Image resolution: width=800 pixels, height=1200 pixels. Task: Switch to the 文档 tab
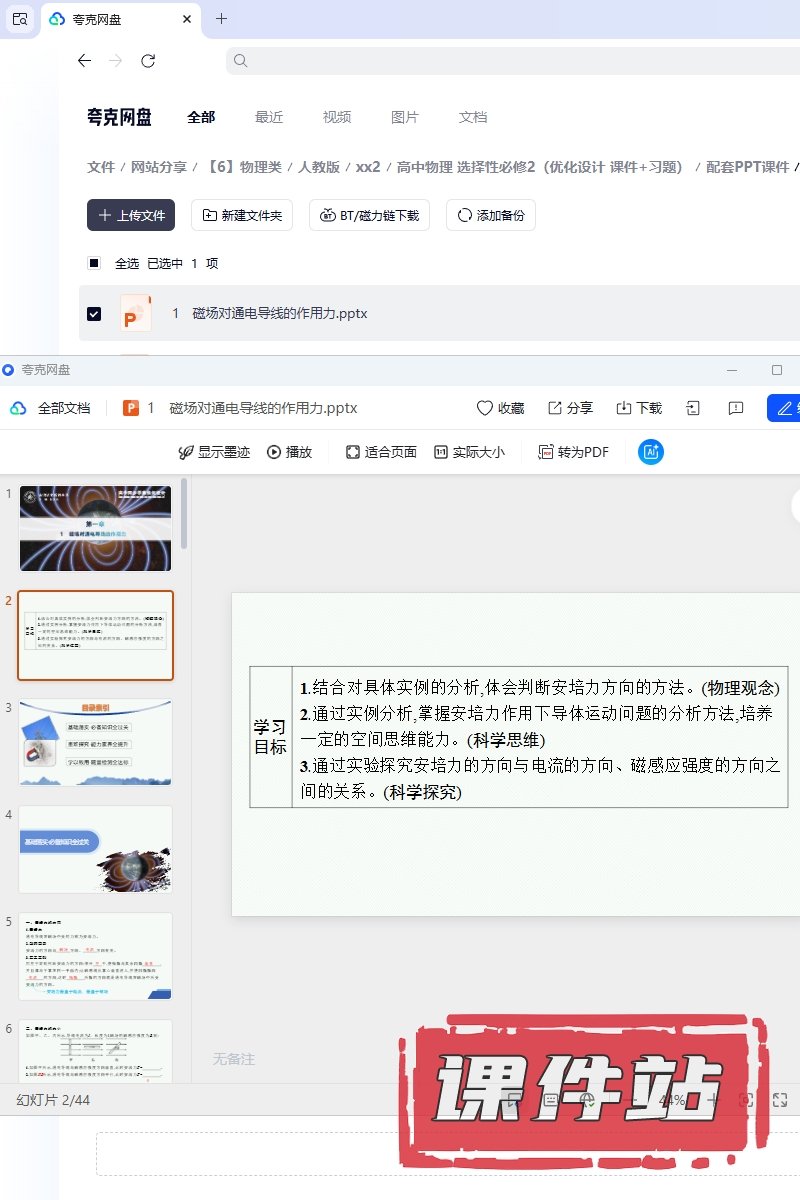pos(473,117)
